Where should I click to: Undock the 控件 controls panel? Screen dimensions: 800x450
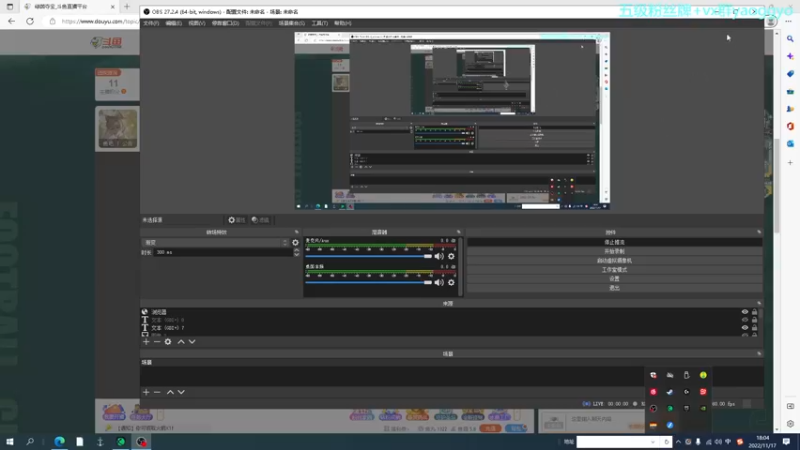click(759, 232)
